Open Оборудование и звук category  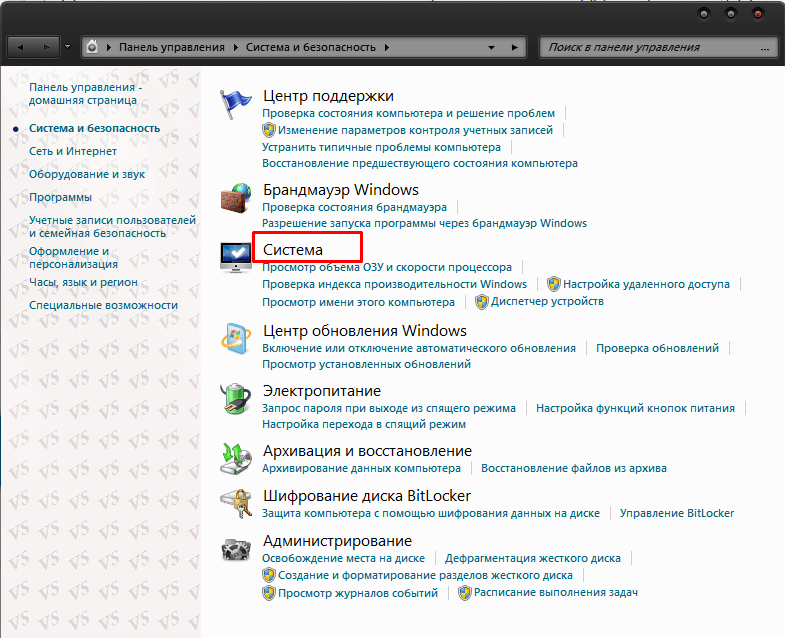point(87,174)
